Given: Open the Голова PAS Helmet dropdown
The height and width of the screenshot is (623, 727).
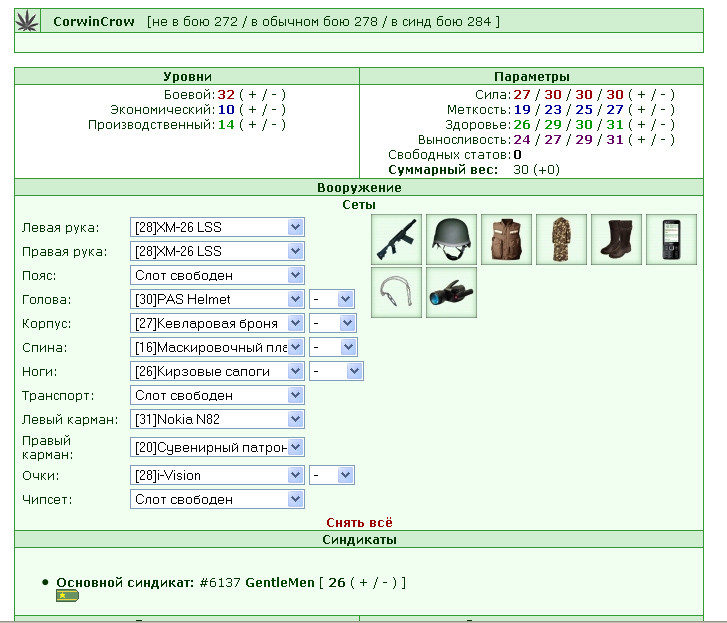Looking at the screenshot, I should click(217, 299).
